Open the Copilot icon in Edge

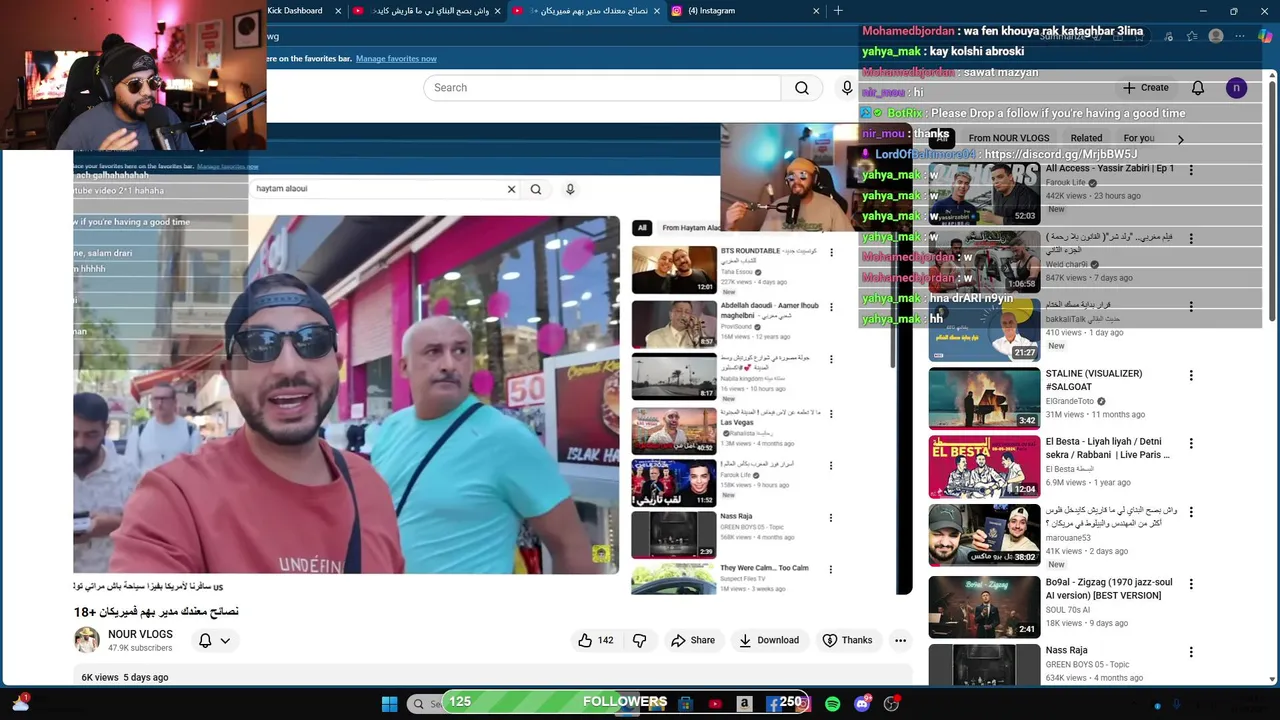tap(1265, 36)
